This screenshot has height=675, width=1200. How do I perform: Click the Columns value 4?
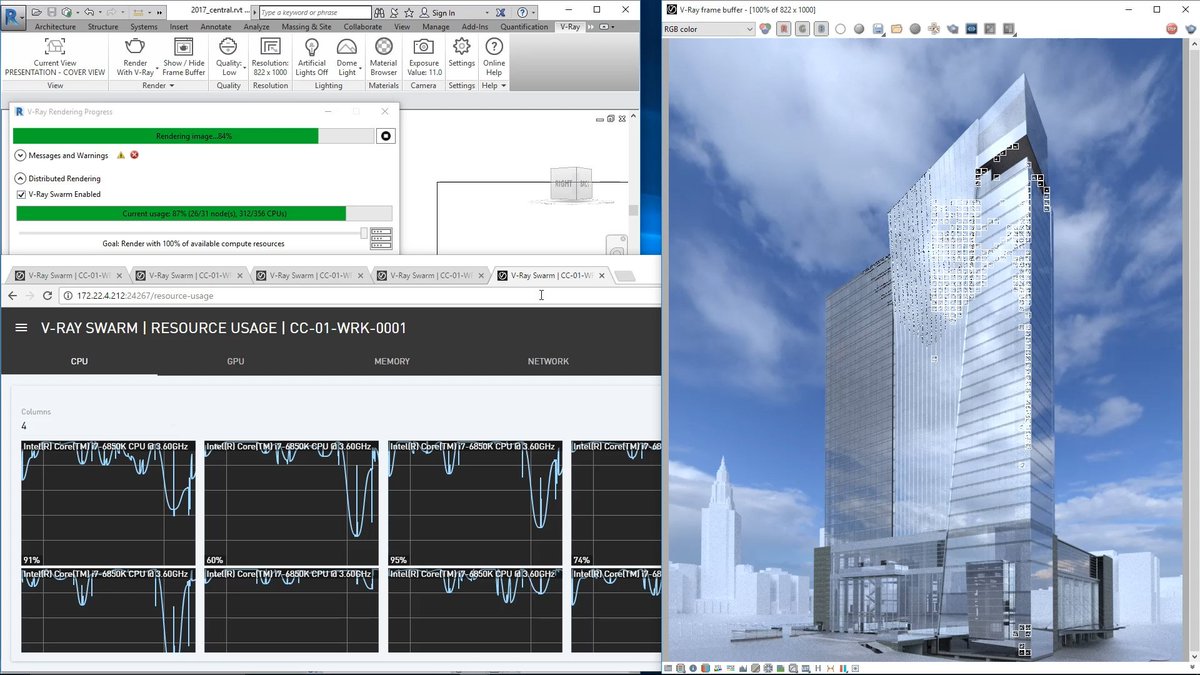pyautogui.click(x=25, y=426)
